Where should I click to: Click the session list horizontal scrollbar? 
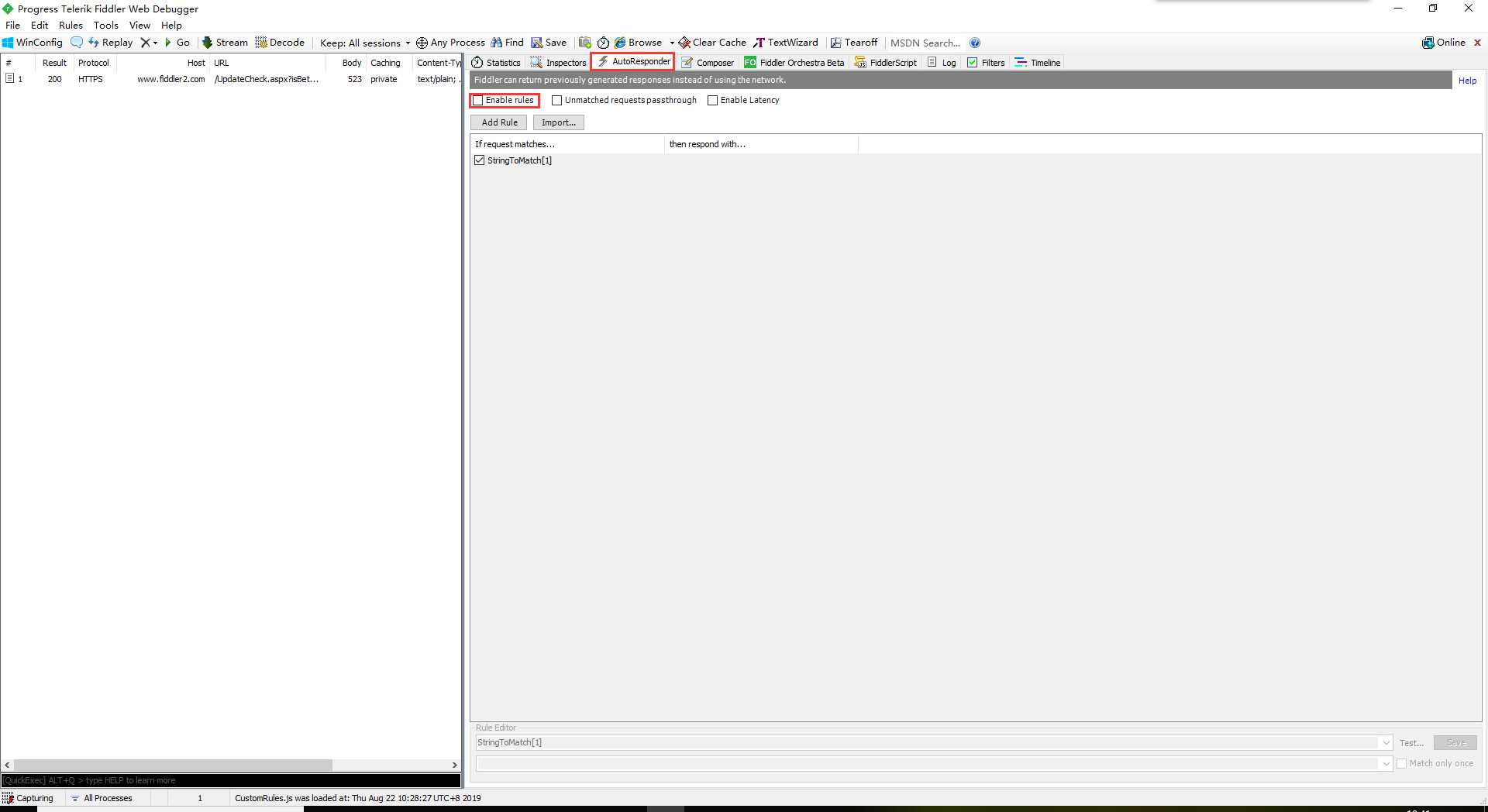click(173, 765)
